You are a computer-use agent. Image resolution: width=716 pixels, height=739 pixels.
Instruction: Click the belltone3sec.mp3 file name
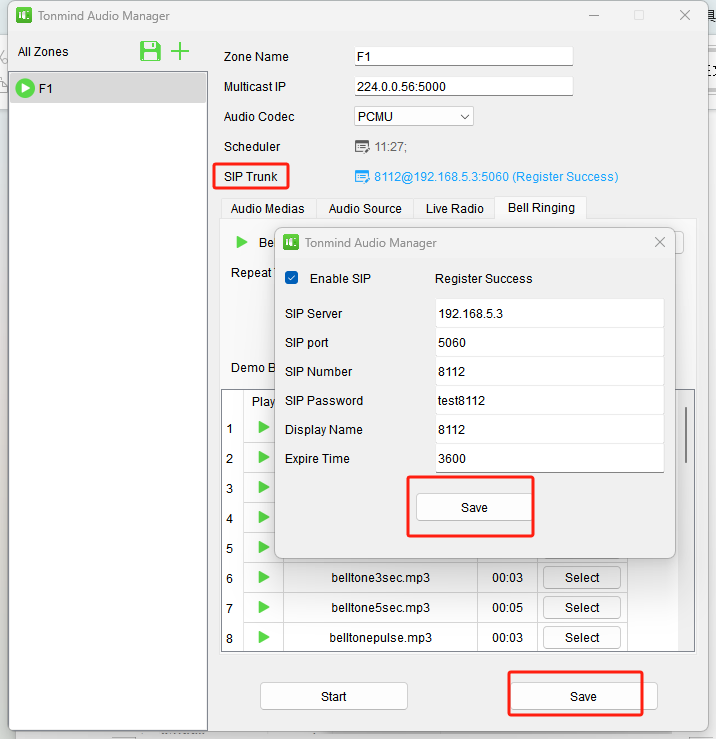point(380,577)
